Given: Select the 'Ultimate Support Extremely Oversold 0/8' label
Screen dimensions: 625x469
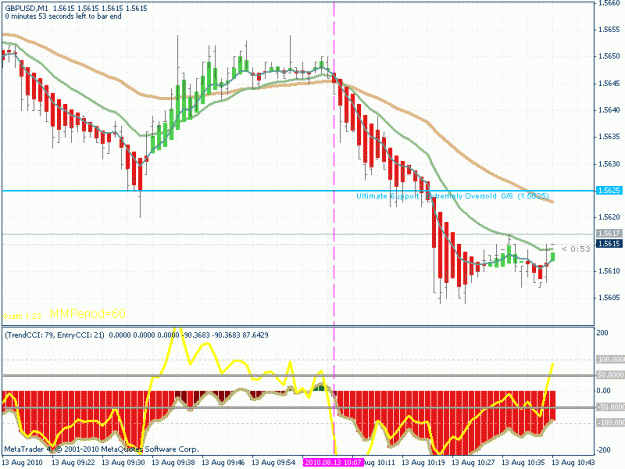Looking at the screenshot, I should point(453,196).
